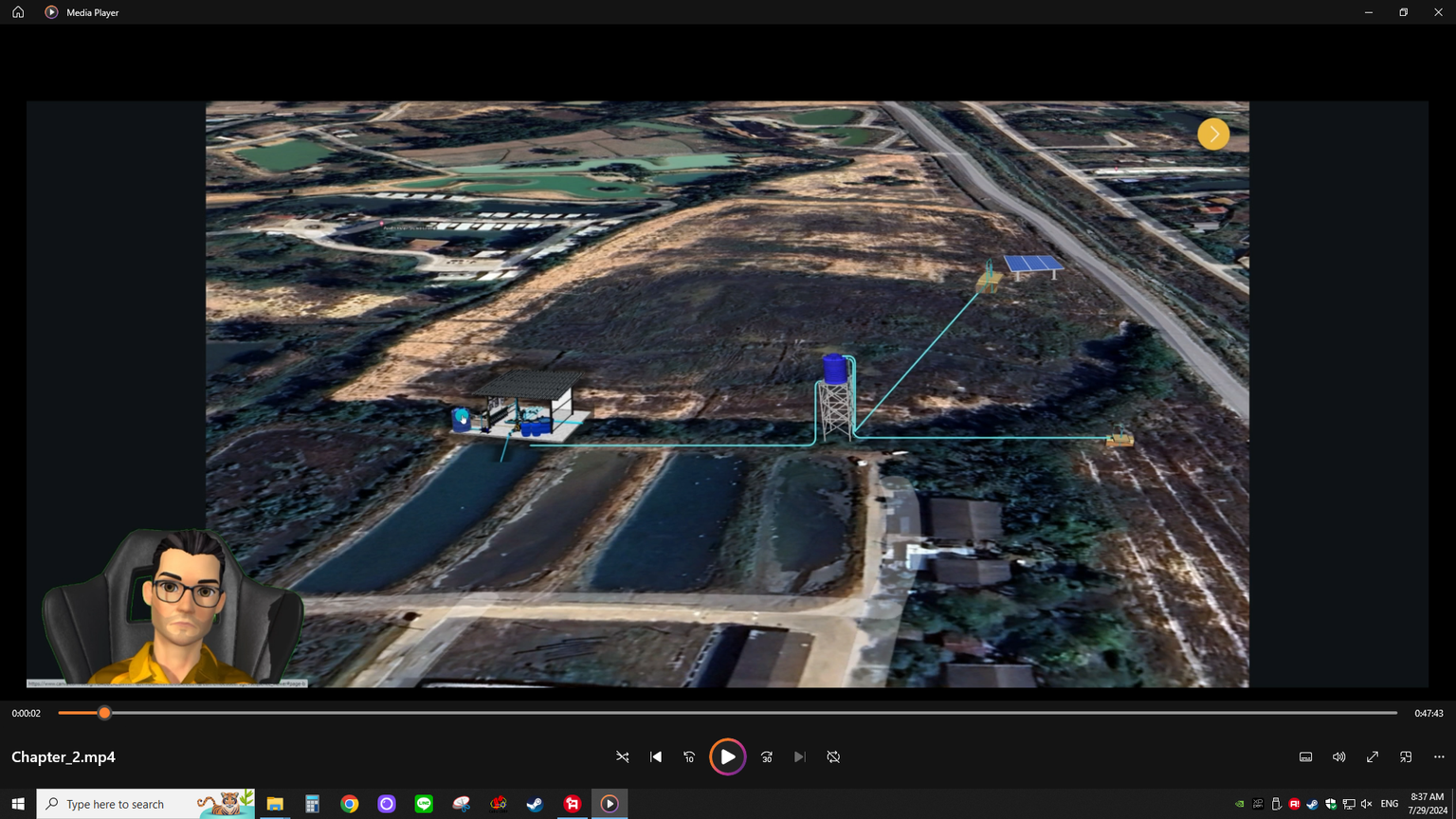Toggle repeat mode

(x=833, y=756)
